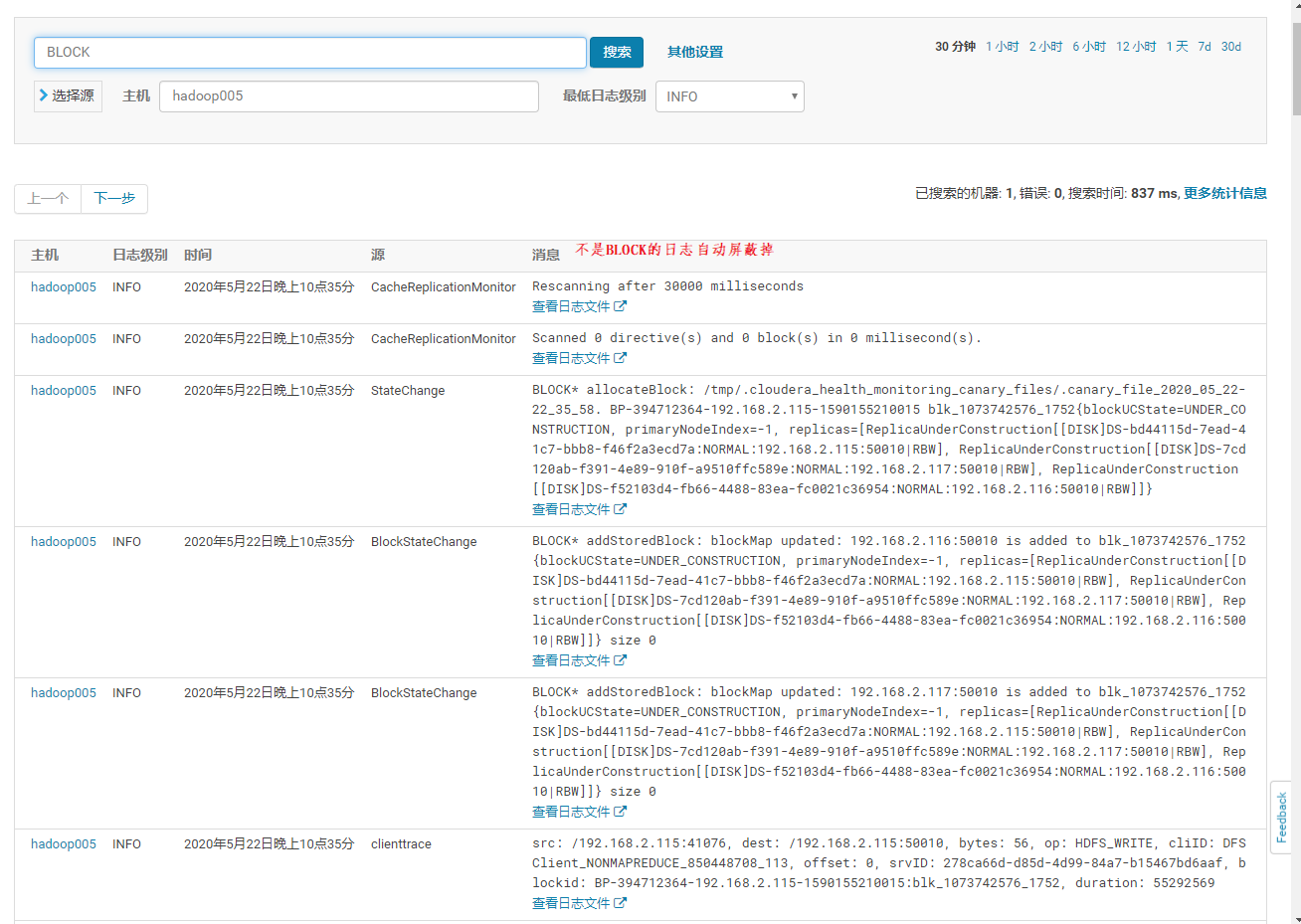Open hadoop005 host link in clienttrace row
1301x924 pixels.
64,844
